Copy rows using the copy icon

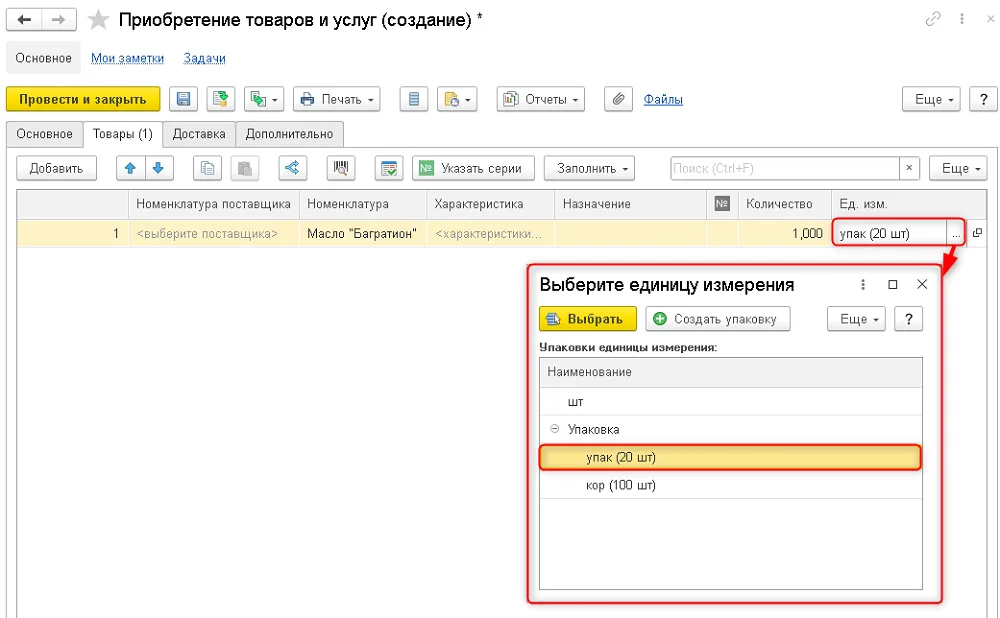(207, 168)
